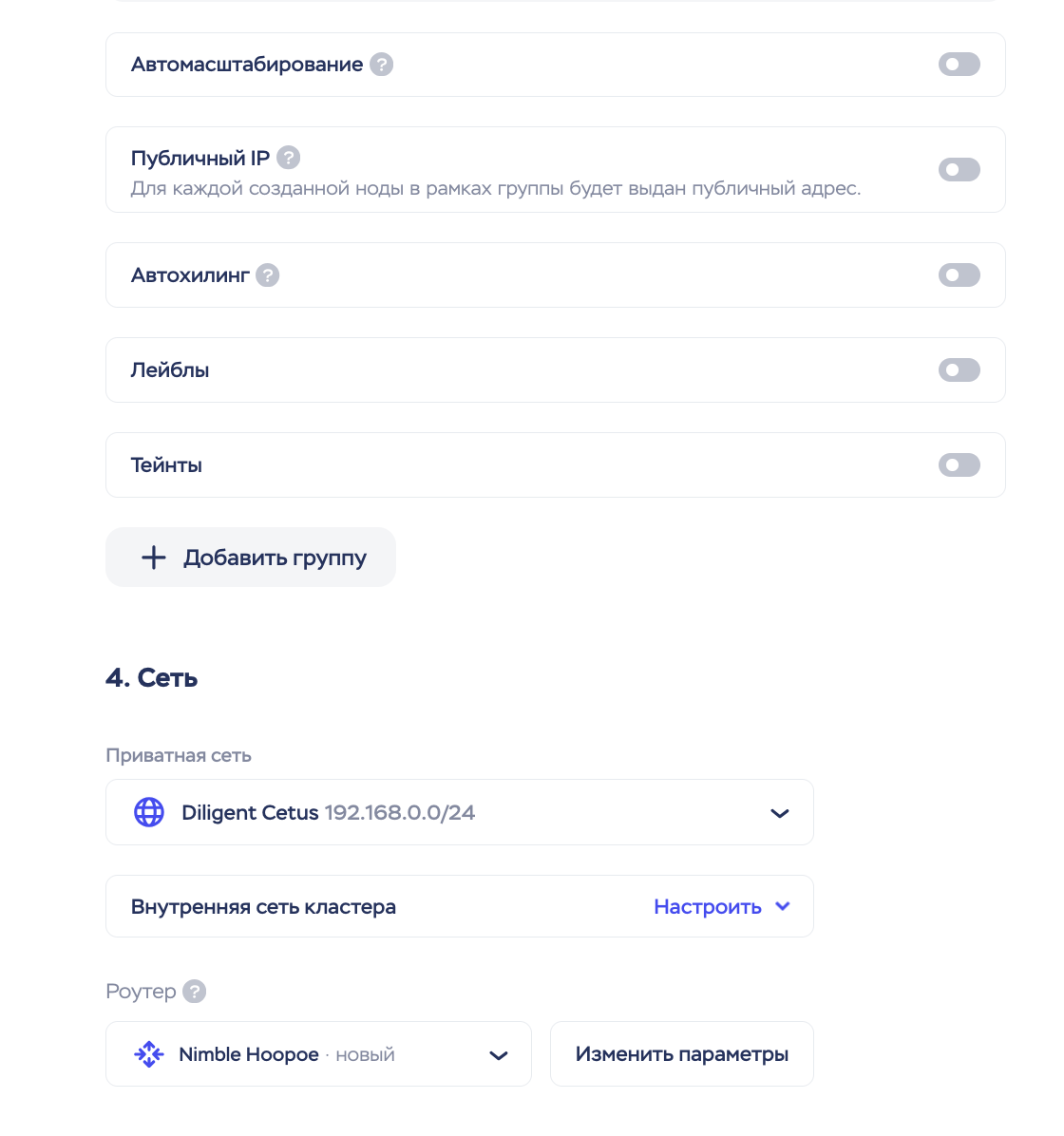Expand Настроить for Внутренняя сеть кластера
This screenshot has width=1064, height=1136.
point(721,907)
